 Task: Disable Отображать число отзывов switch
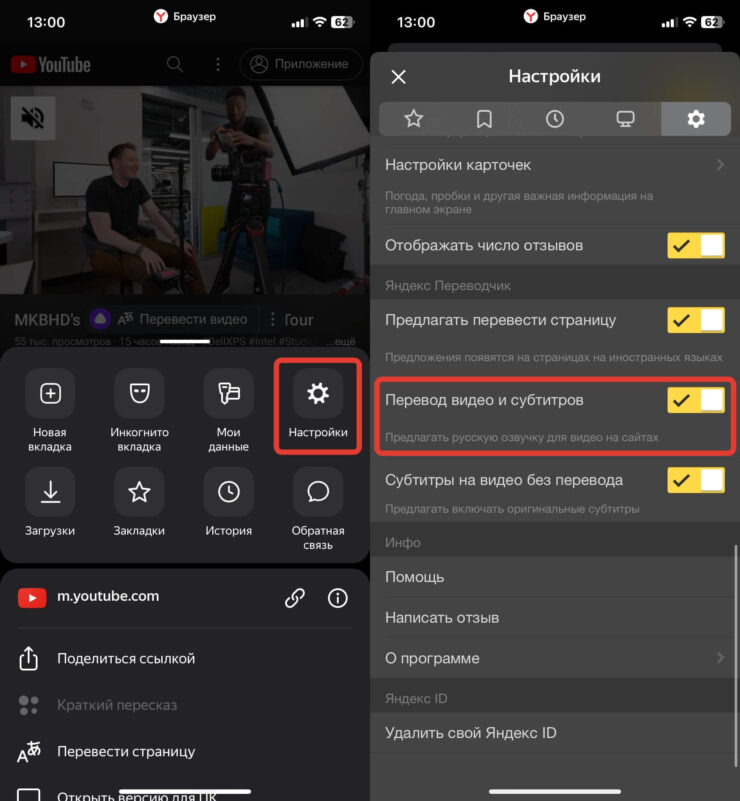(x=696, y=245)
